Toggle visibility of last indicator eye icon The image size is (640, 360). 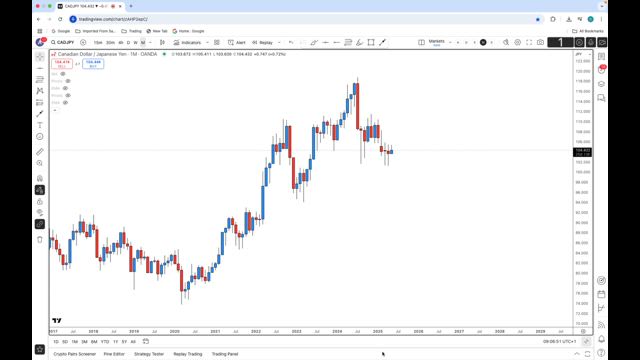(x=65, y=102)
